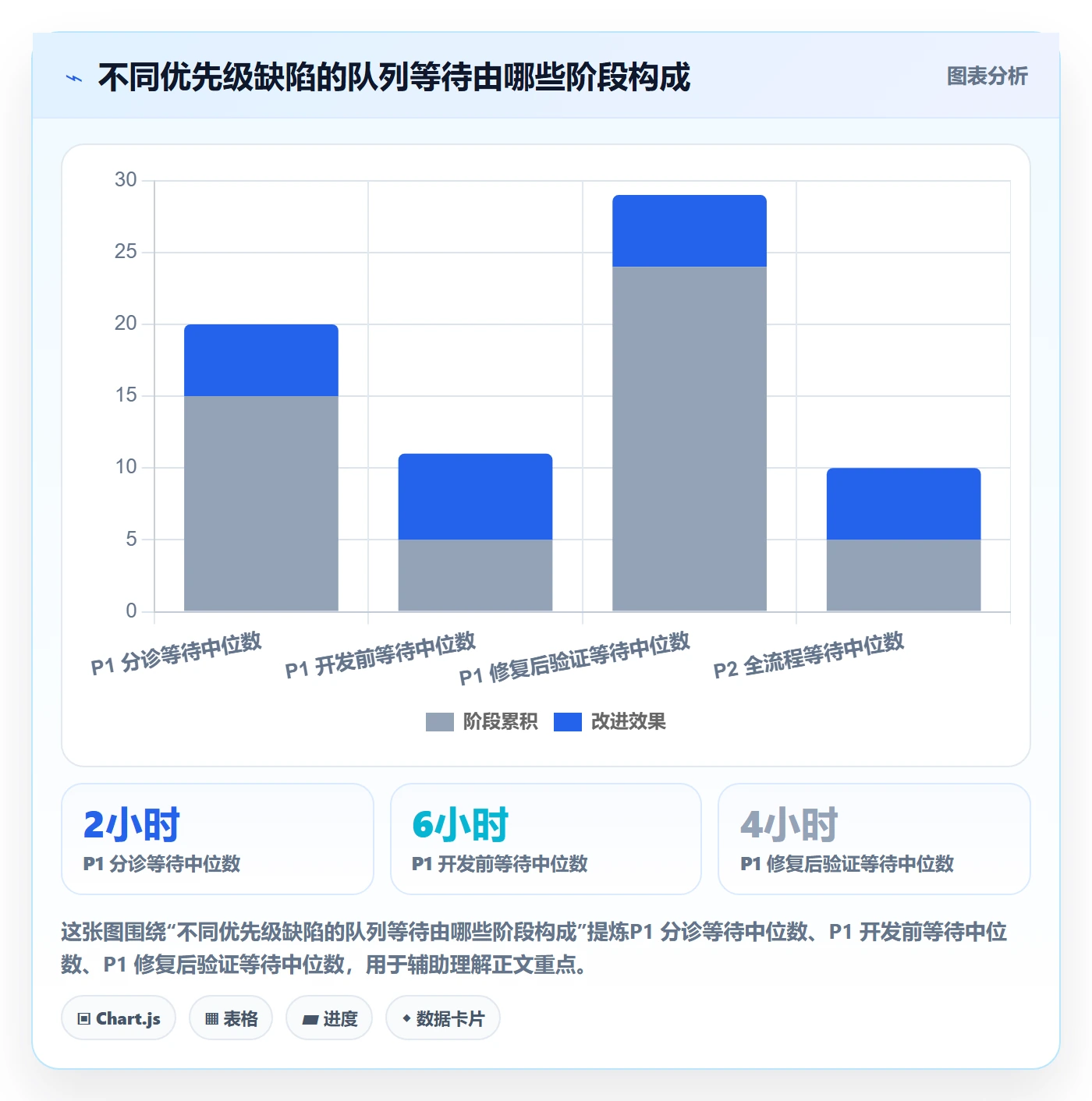Click the blue segment of P1 修复后验证 bar
Viewport: 1092px width, 1101px height.
point(690,231)
